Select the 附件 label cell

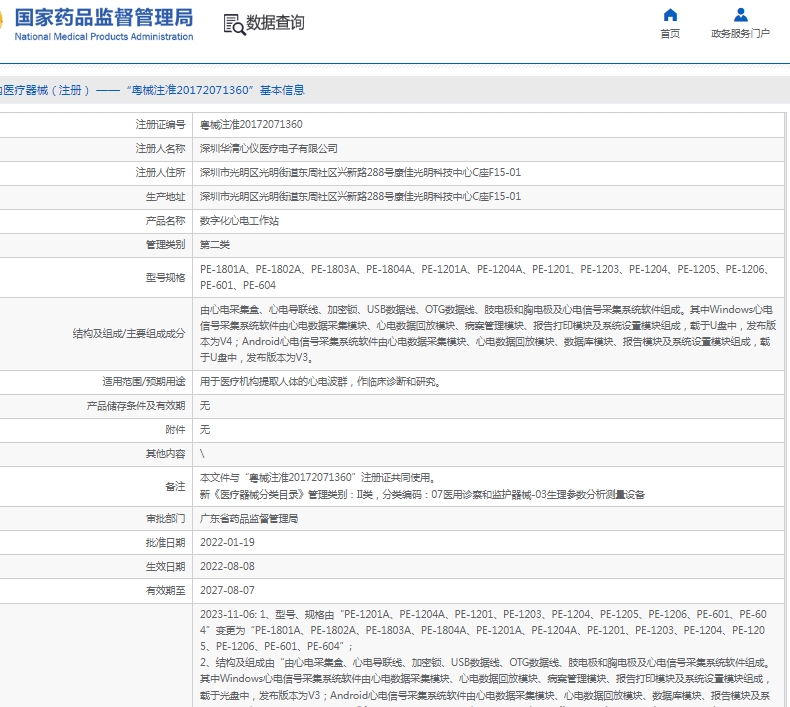(x=96, y=430)
